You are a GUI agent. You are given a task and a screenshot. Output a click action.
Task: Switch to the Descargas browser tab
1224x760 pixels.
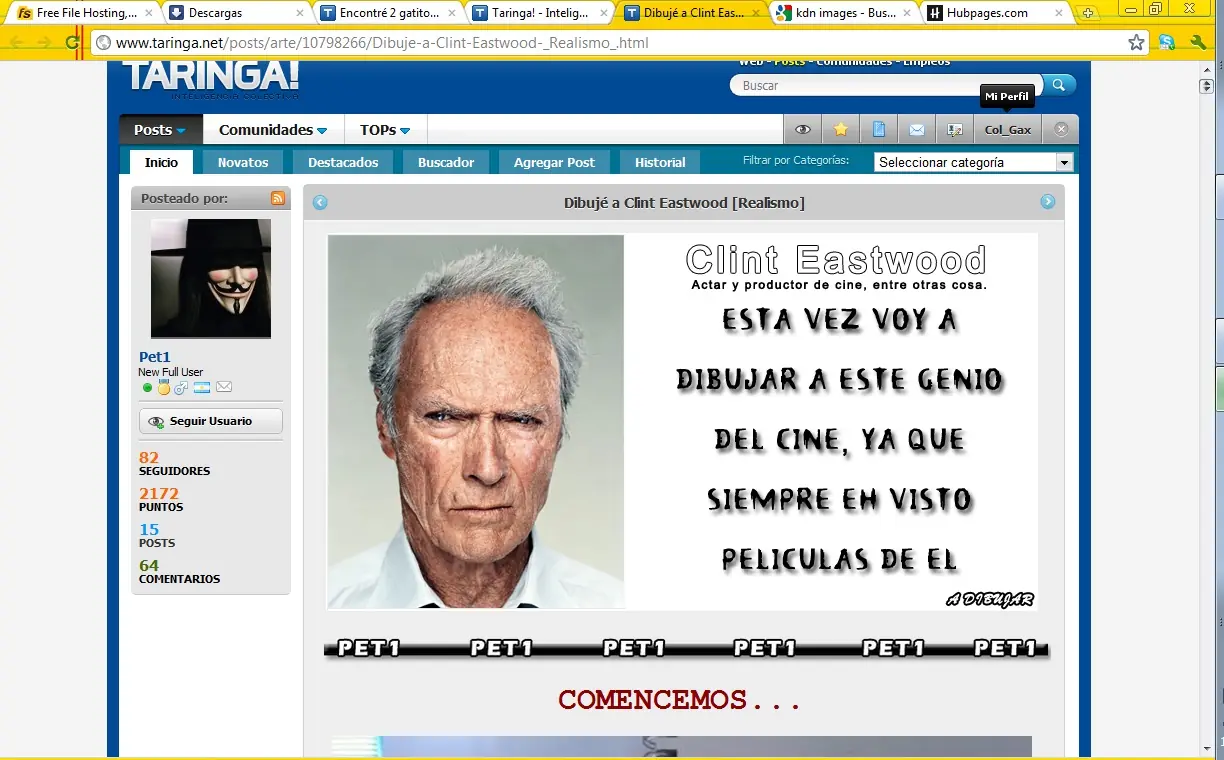pos(236,13)
